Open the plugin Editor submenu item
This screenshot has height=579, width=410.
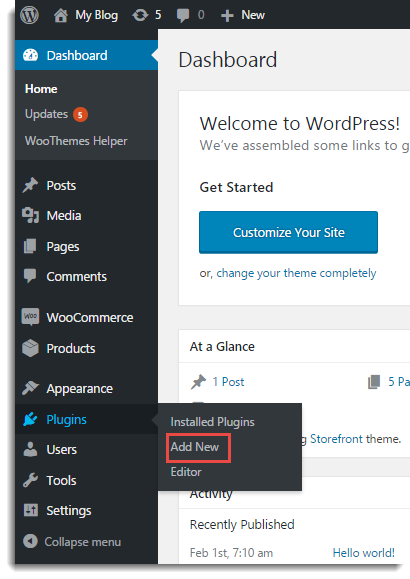point(186,472)
